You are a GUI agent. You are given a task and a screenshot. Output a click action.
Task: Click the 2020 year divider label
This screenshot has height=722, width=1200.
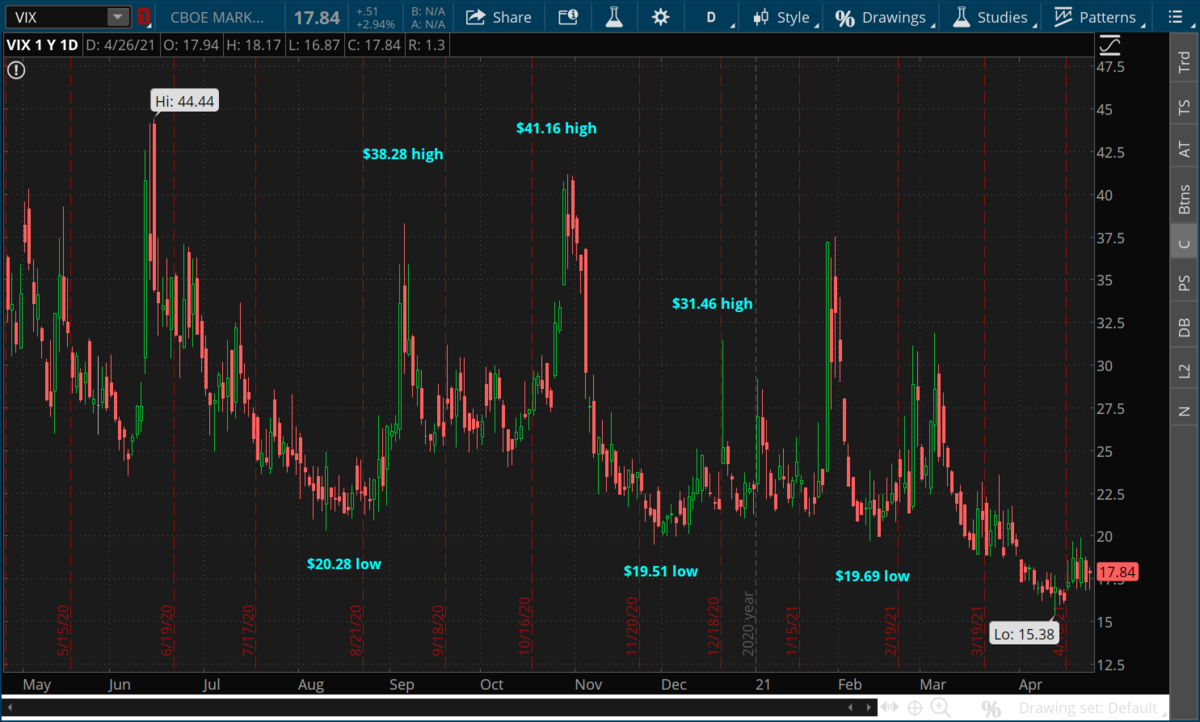pyautogui.click(x=746, y=624)
